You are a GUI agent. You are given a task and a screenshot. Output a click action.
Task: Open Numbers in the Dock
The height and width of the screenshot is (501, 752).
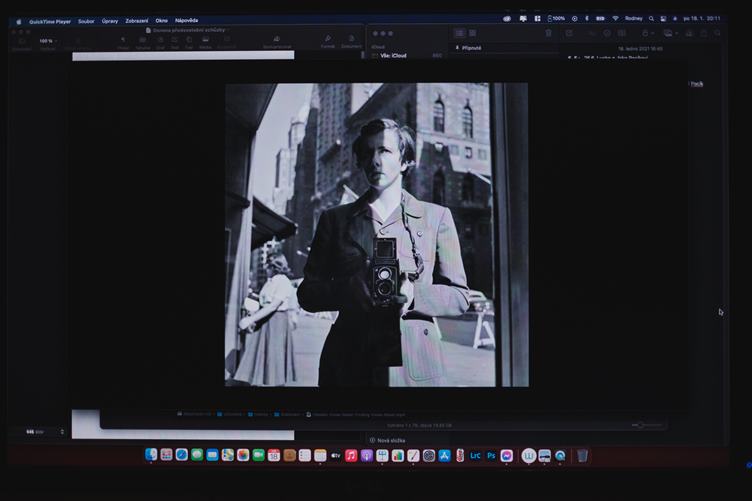pos(398,455)
